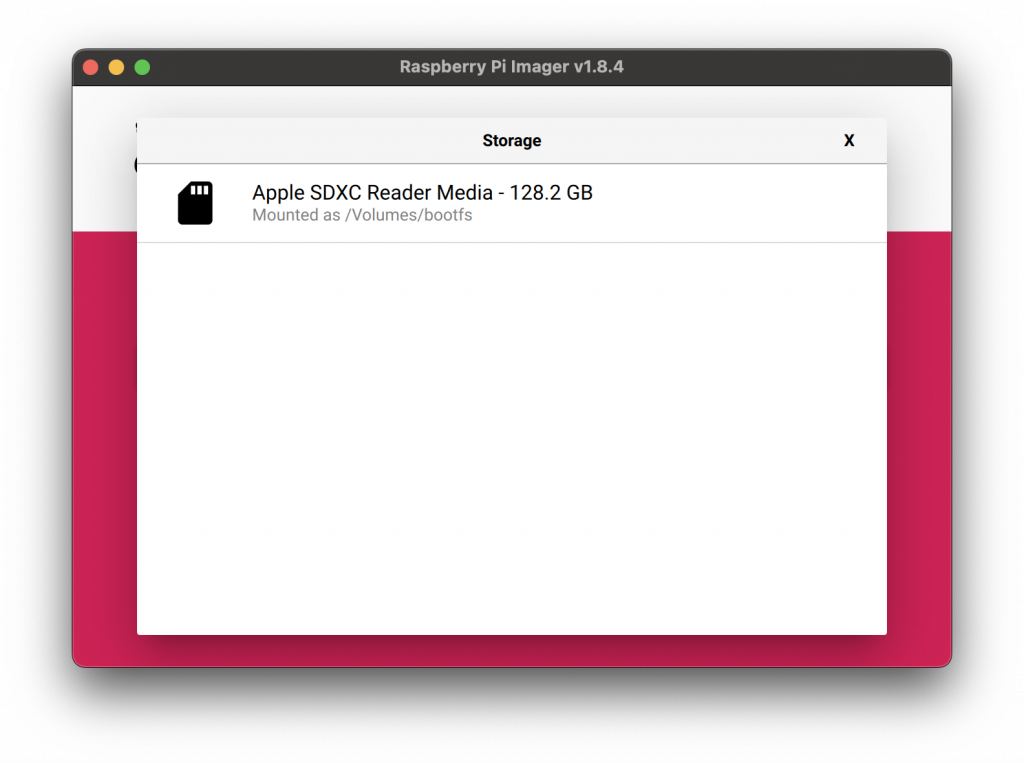Click the Storage header bar left of the title
The width and height of the screenshot is (1024, 763).
pyautogui.click(x=300, y=141)
